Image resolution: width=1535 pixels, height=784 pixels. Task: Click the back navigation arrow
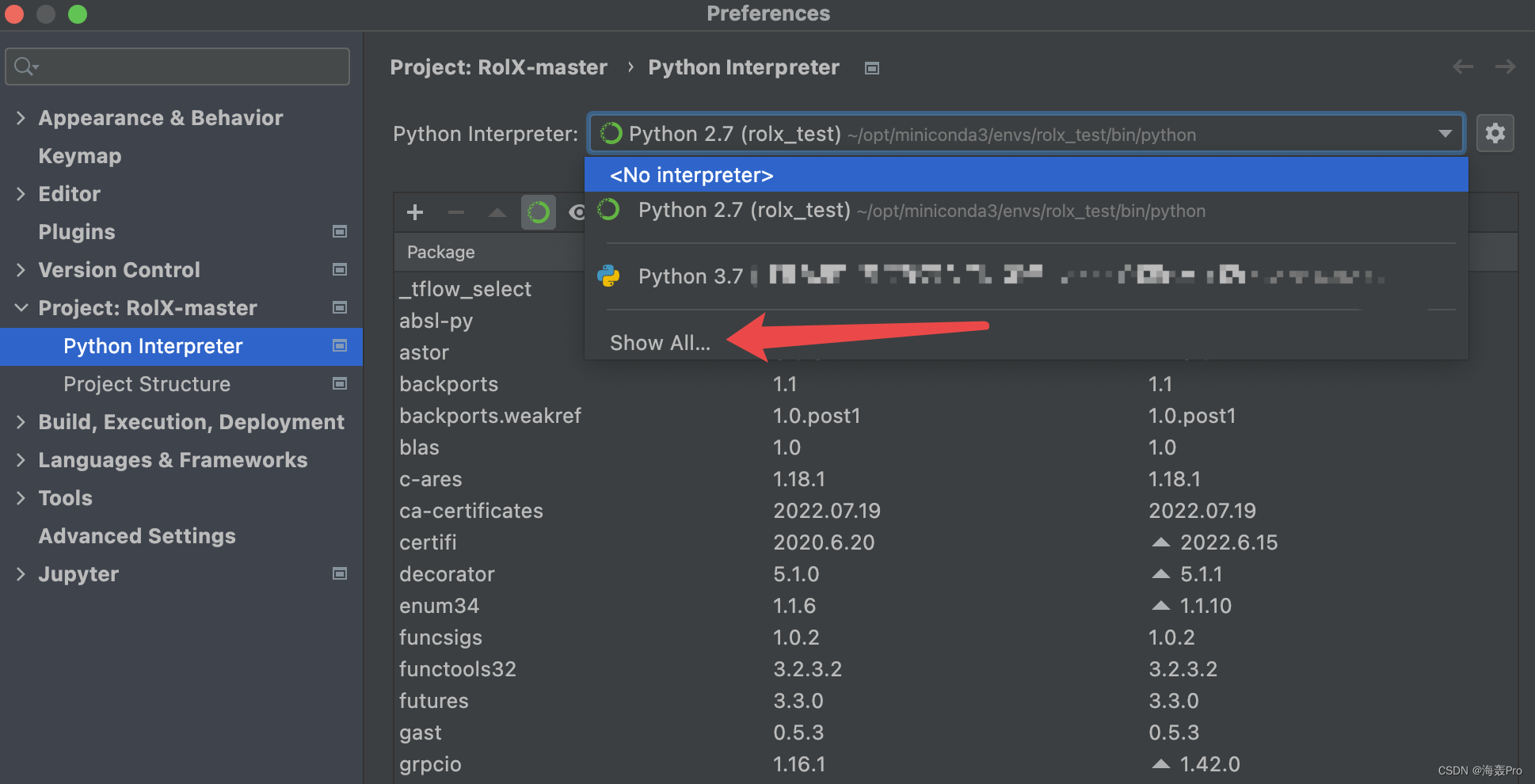pyautogui.click(x=1462, y=67)
